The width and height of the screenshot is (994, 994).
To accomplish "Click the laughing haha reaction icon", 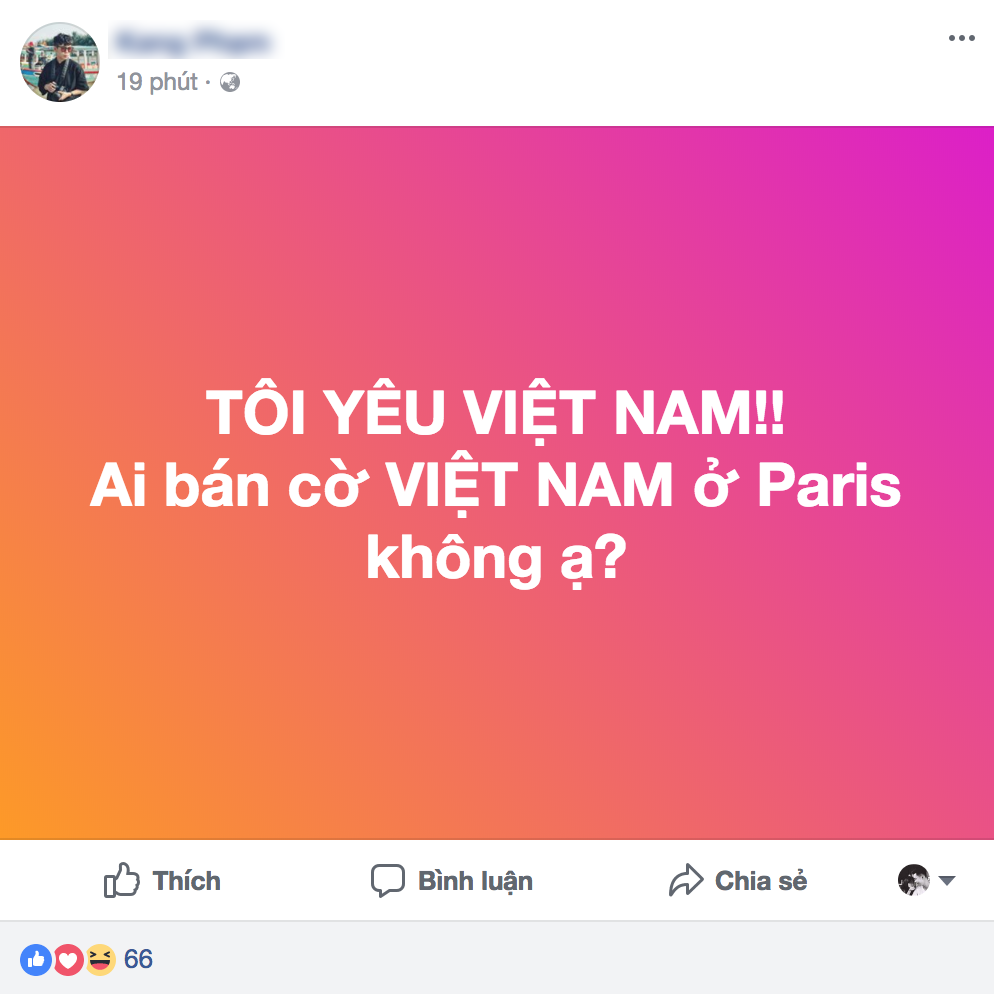I will click(100, 959).
